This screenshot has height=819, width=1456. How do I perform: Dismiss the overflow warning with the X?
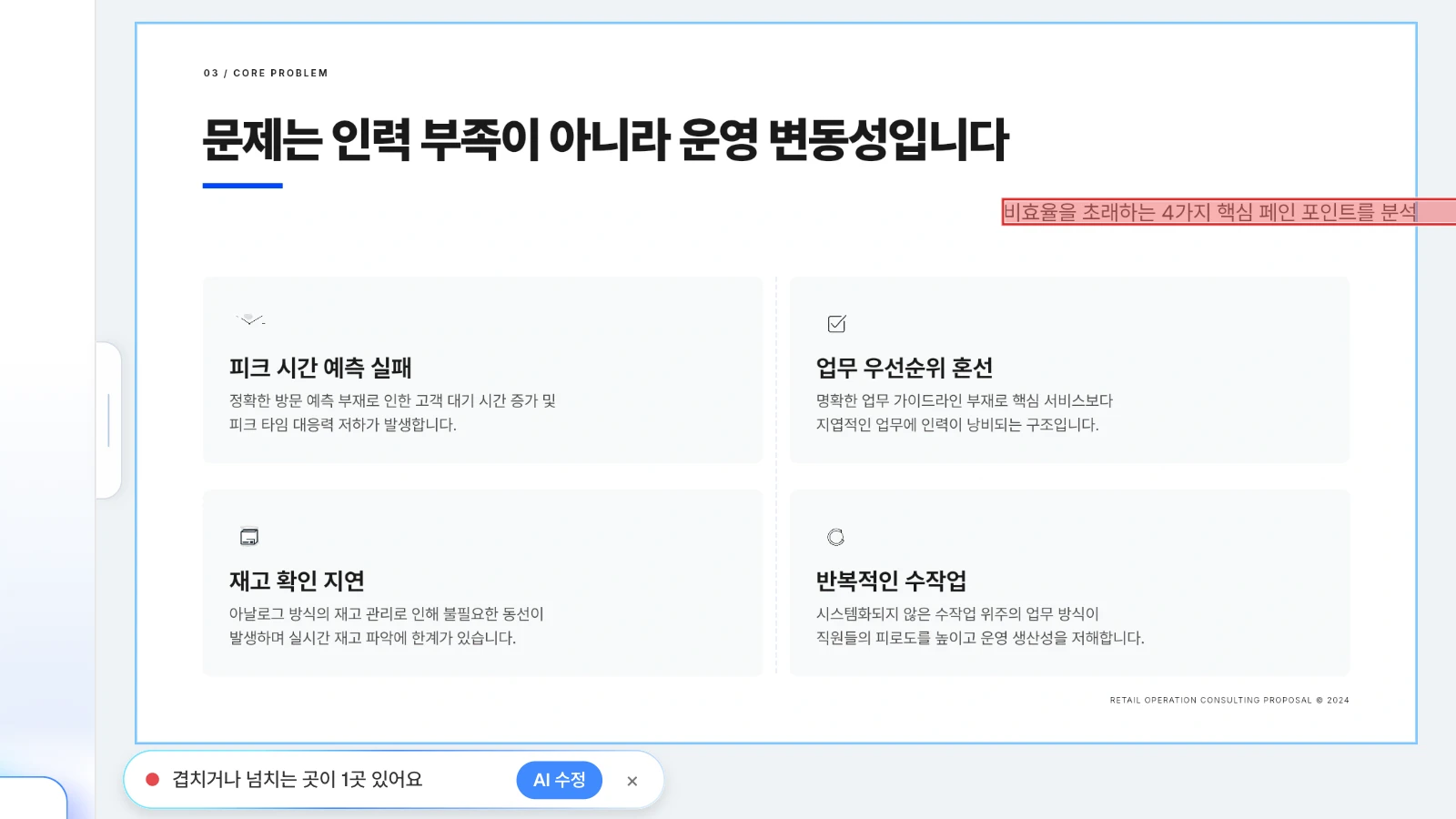click(632, 781)
